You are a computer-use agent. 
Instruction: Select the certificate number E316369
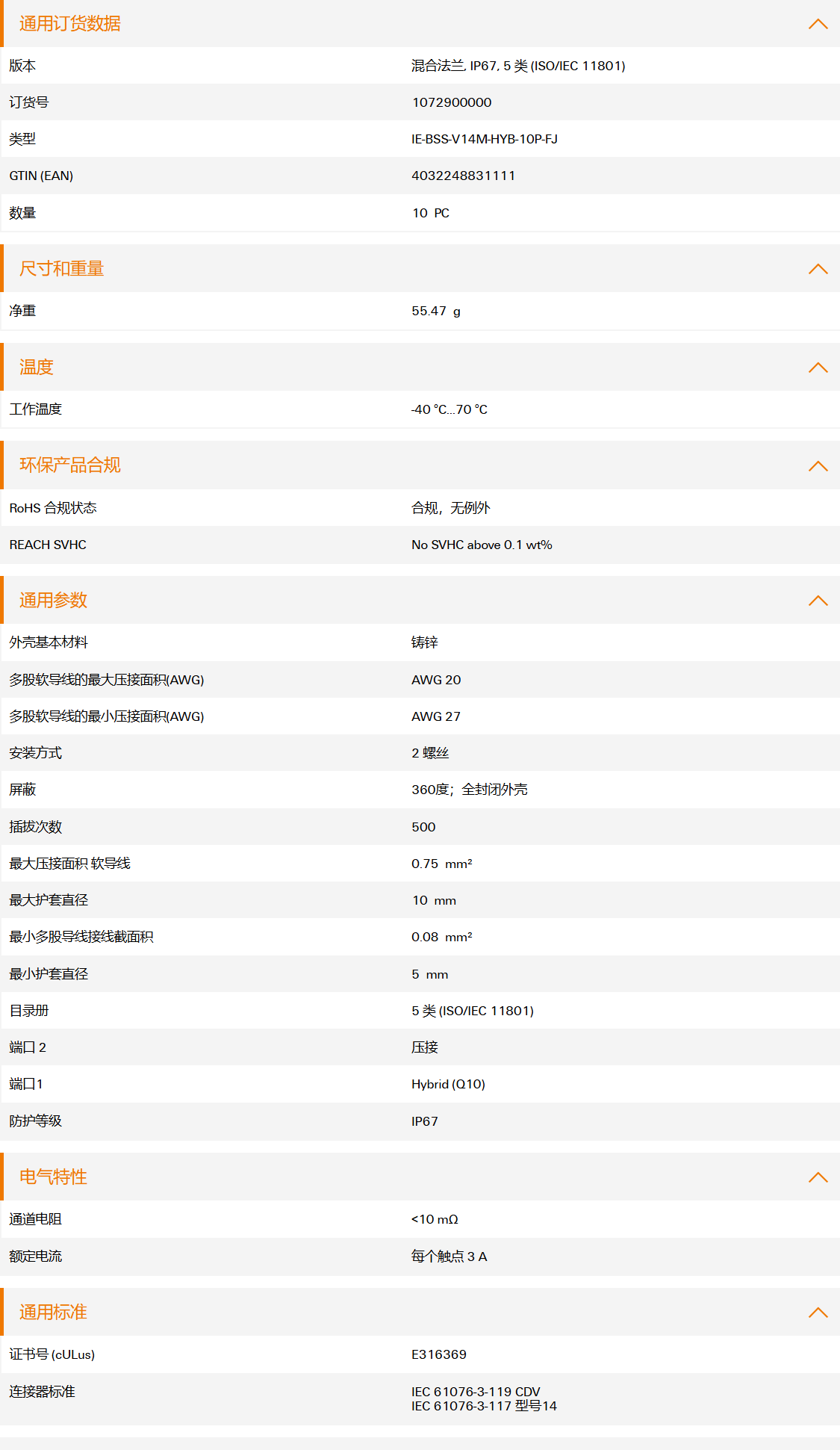(439, 1354)
